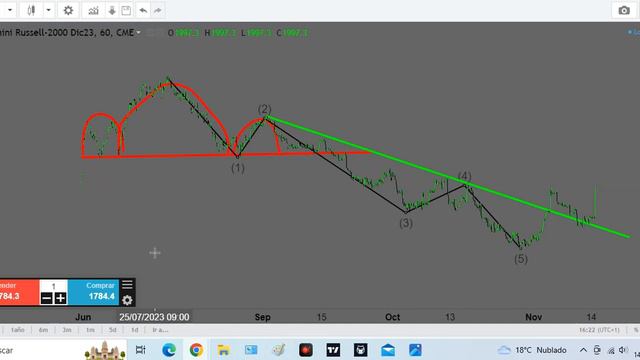Select the 1año time range
640x360 pixels.
pyautogui.click(x=18, y=330)
